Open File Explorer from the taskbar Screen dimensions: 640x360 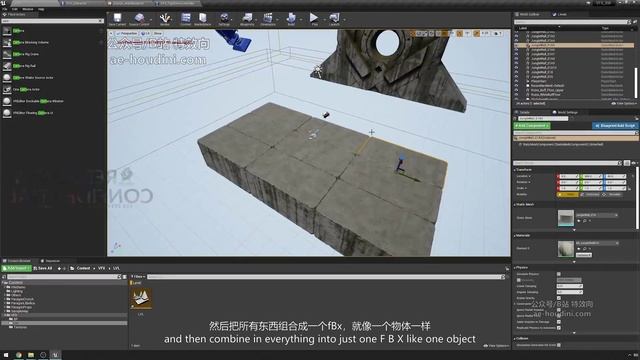31,355
